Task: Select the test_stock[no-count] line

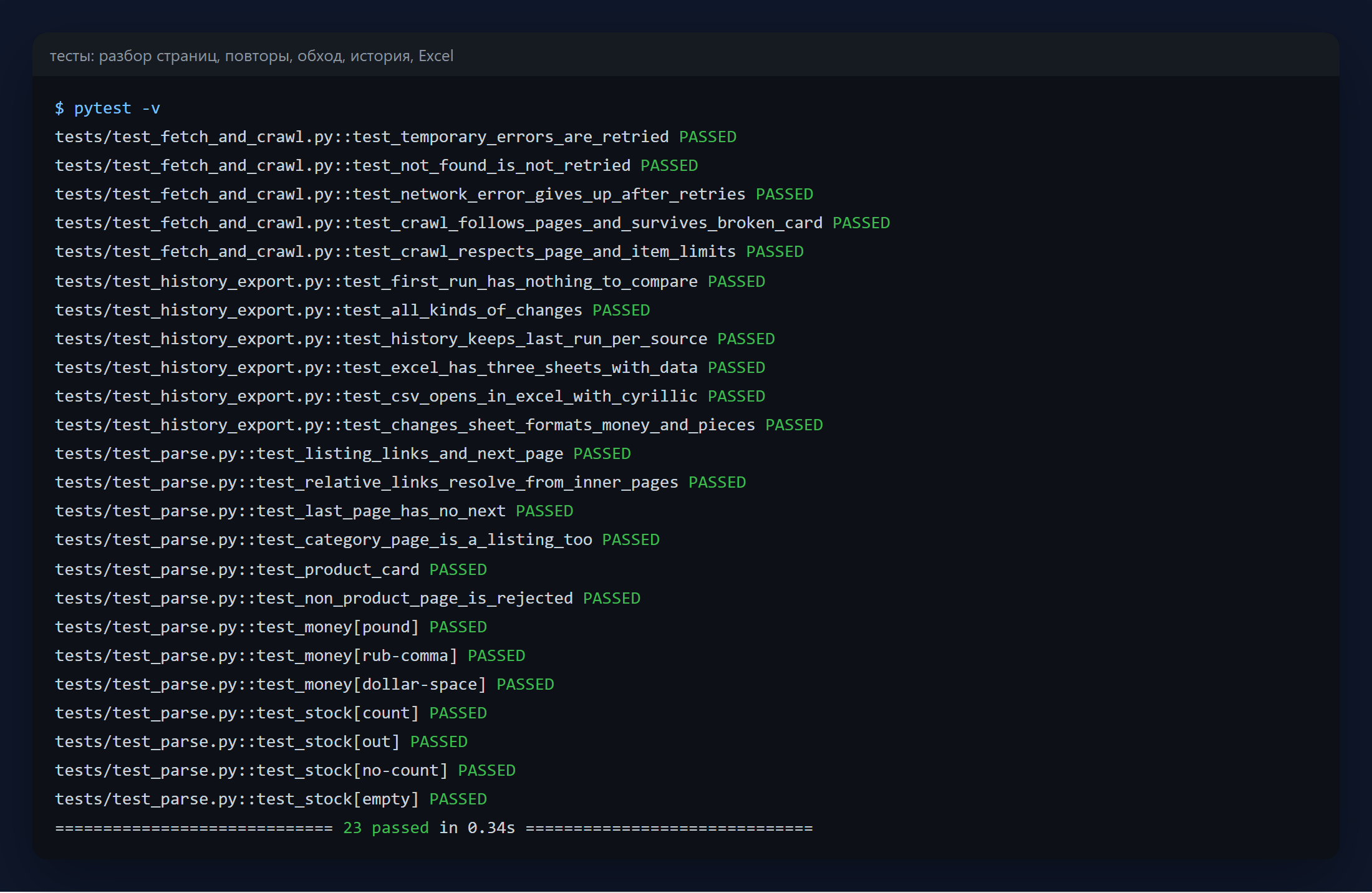Action: point(286,771)
